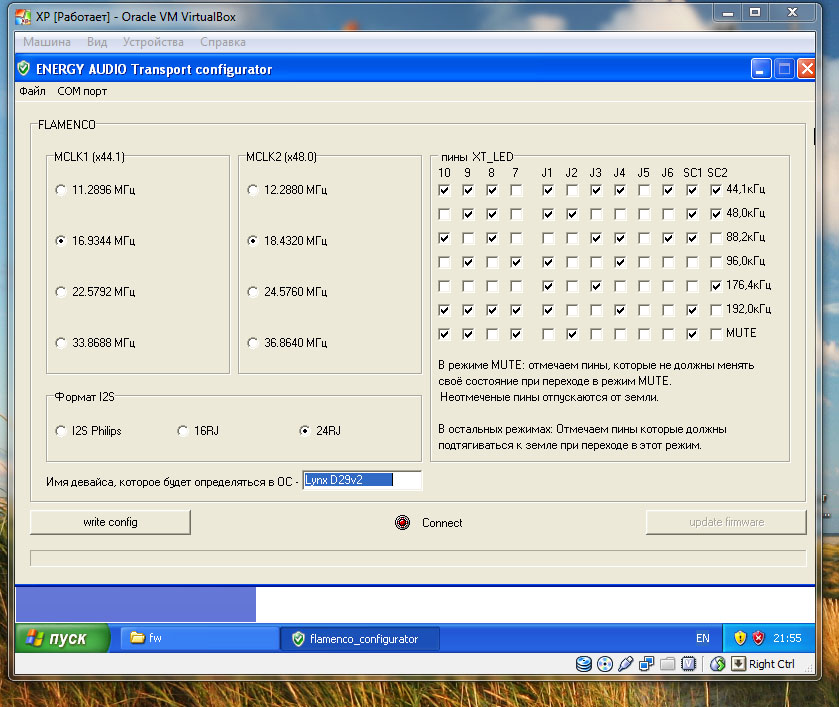Toggle SC2 checkbox in MUTE row
Image resolution: width=839 pixels, height=707 pixels.
point(716,334)
